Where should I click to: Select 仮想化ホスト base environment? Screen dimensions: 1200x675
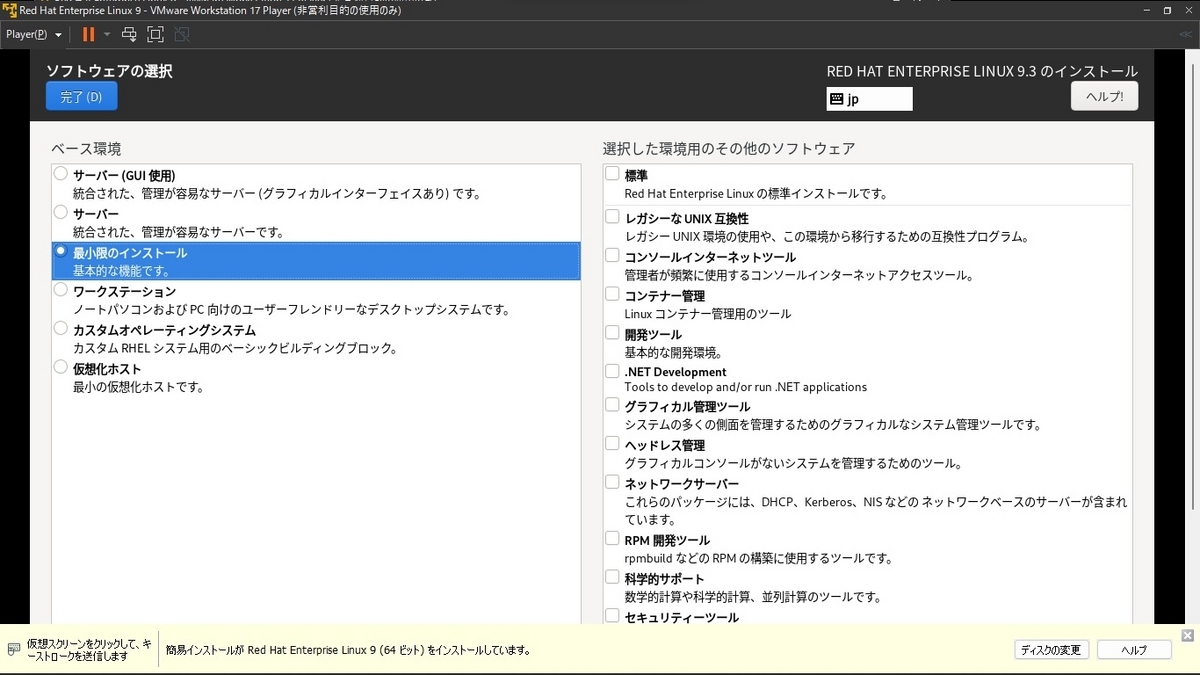61,368
